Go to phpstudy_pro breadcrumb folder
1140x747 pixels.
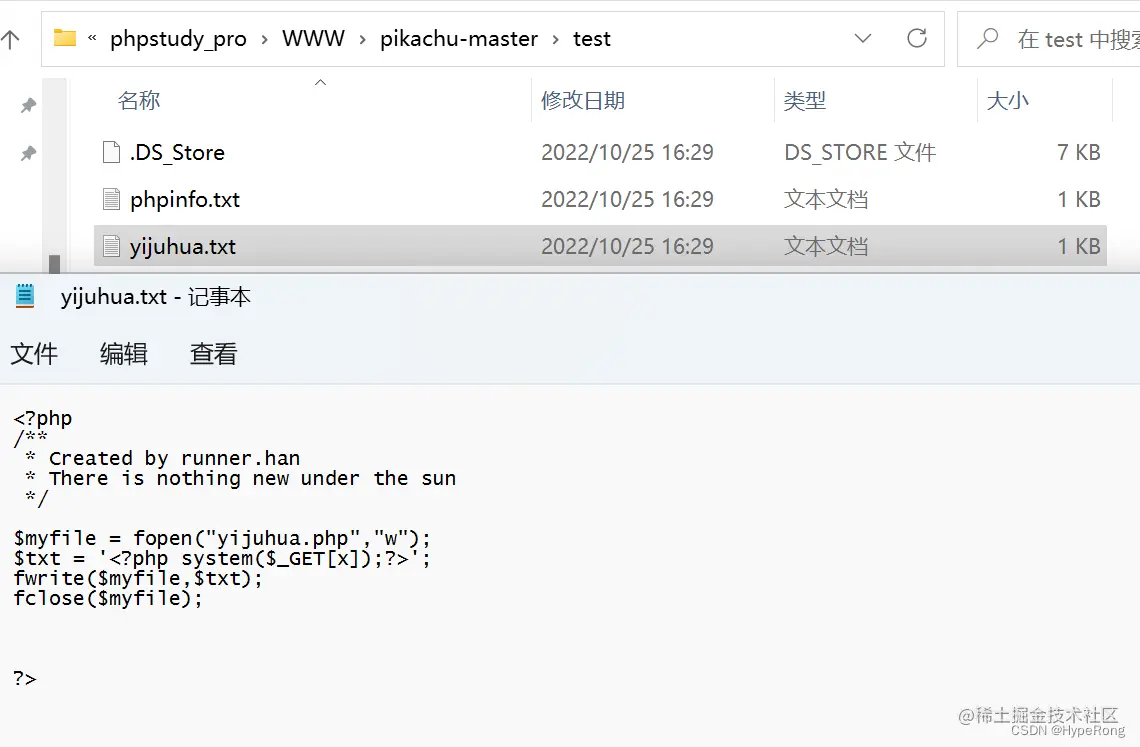pos(178,39)
